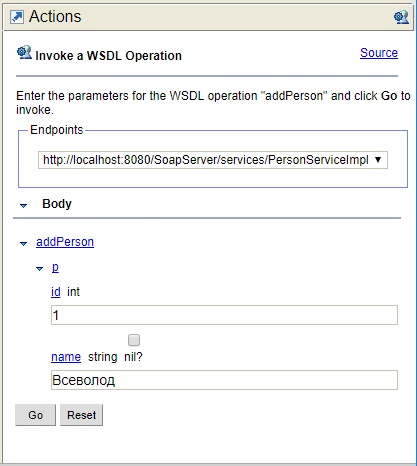Click the p parameter link

click(x=55, y=267)
